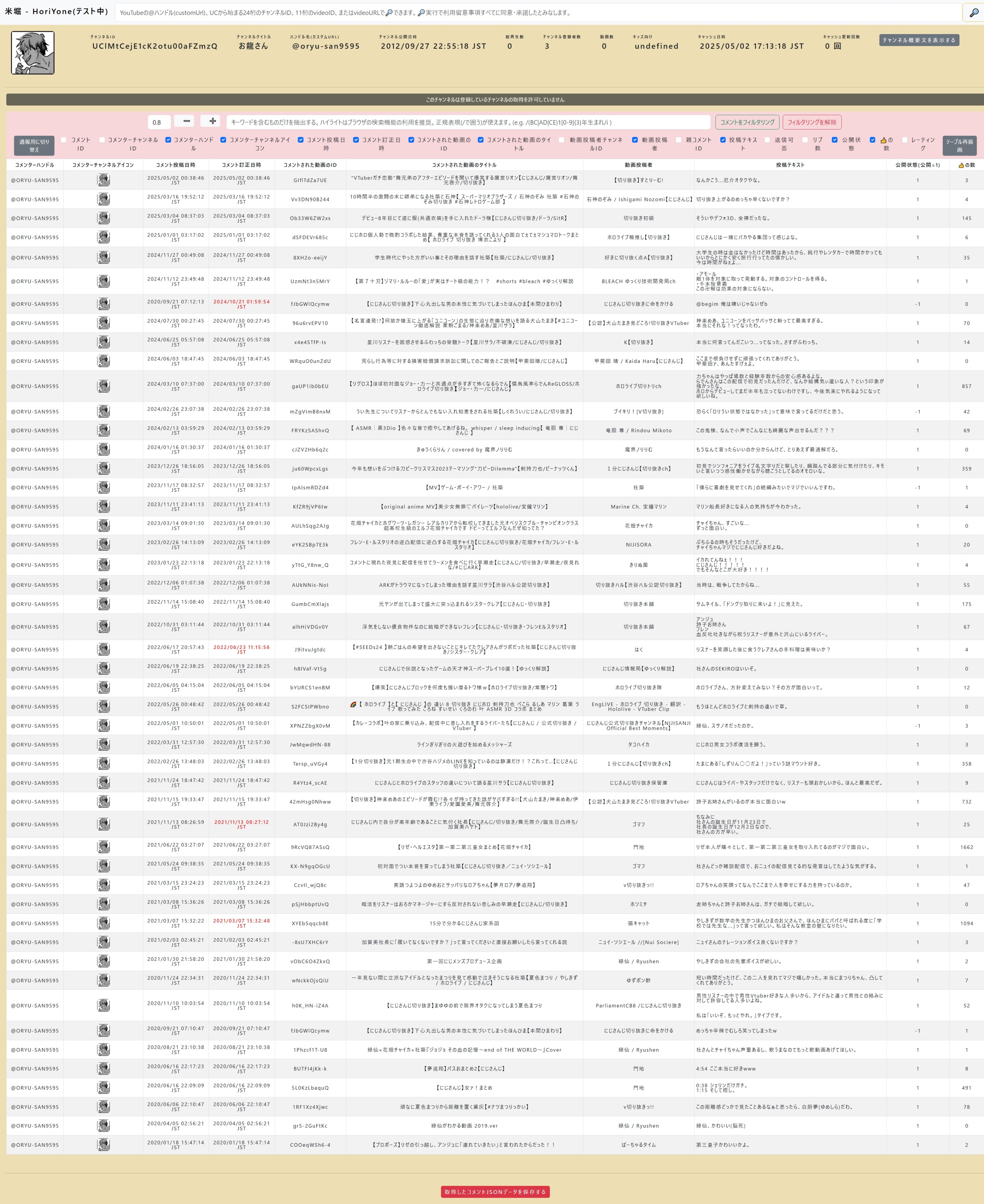This screenshot has height=1204, width=984.
Task: Click commenter icon in row cJZV2Hb6q2c
Action: 103,450
